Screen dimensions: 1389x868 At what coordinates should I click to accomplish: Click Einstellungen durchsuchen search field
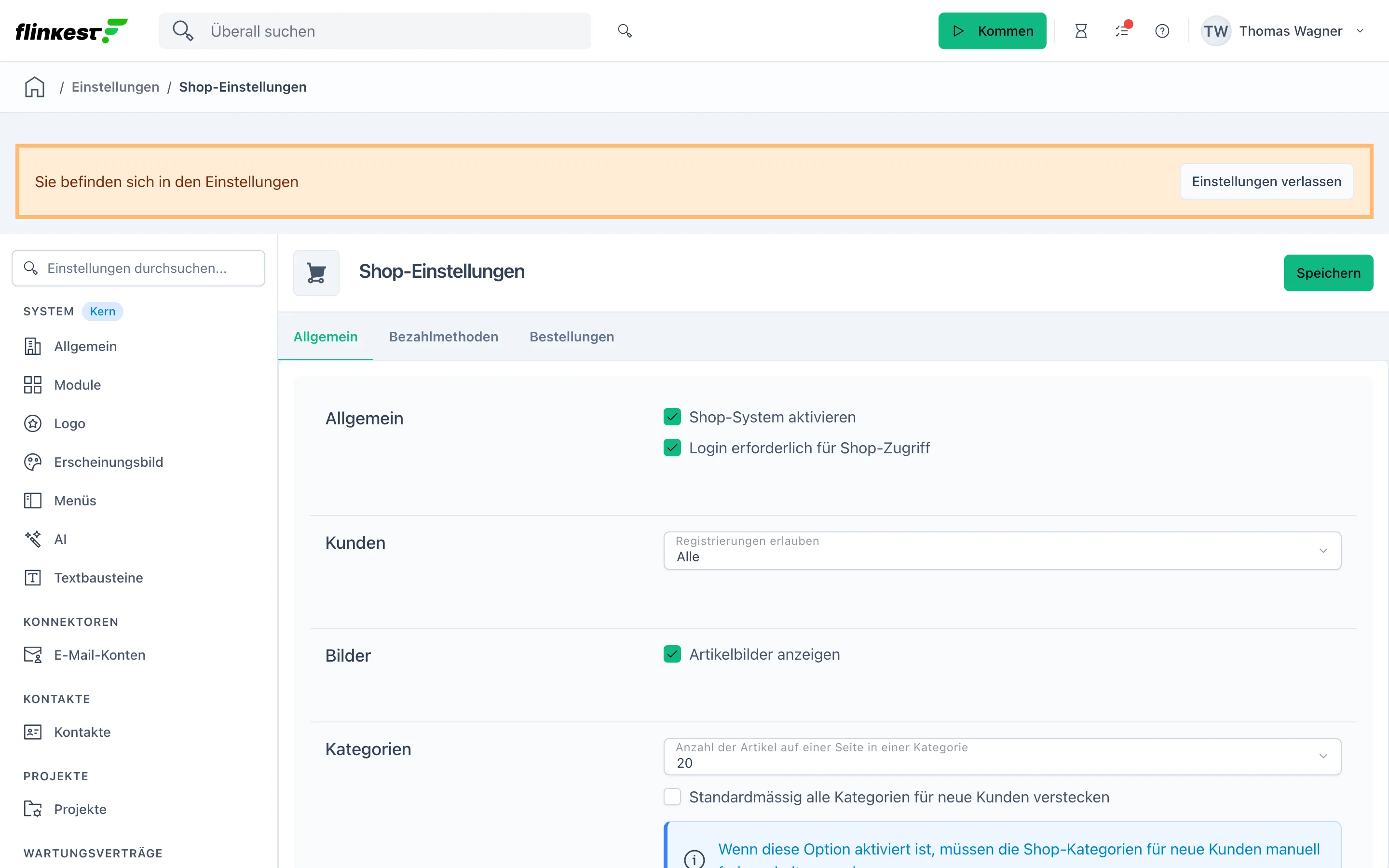pos(138,268)
